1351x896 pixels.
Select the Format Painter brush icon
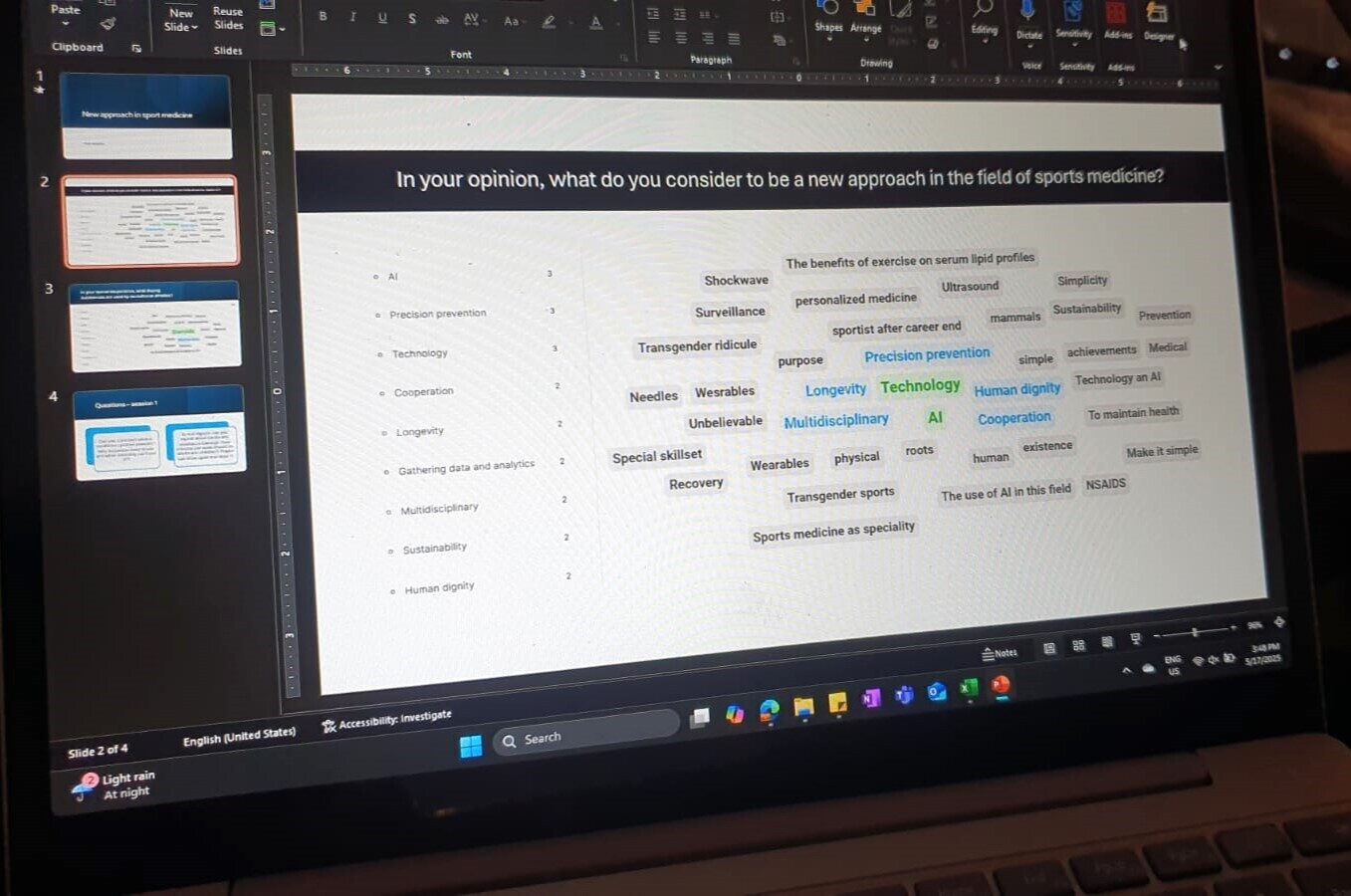click(109, 23)
